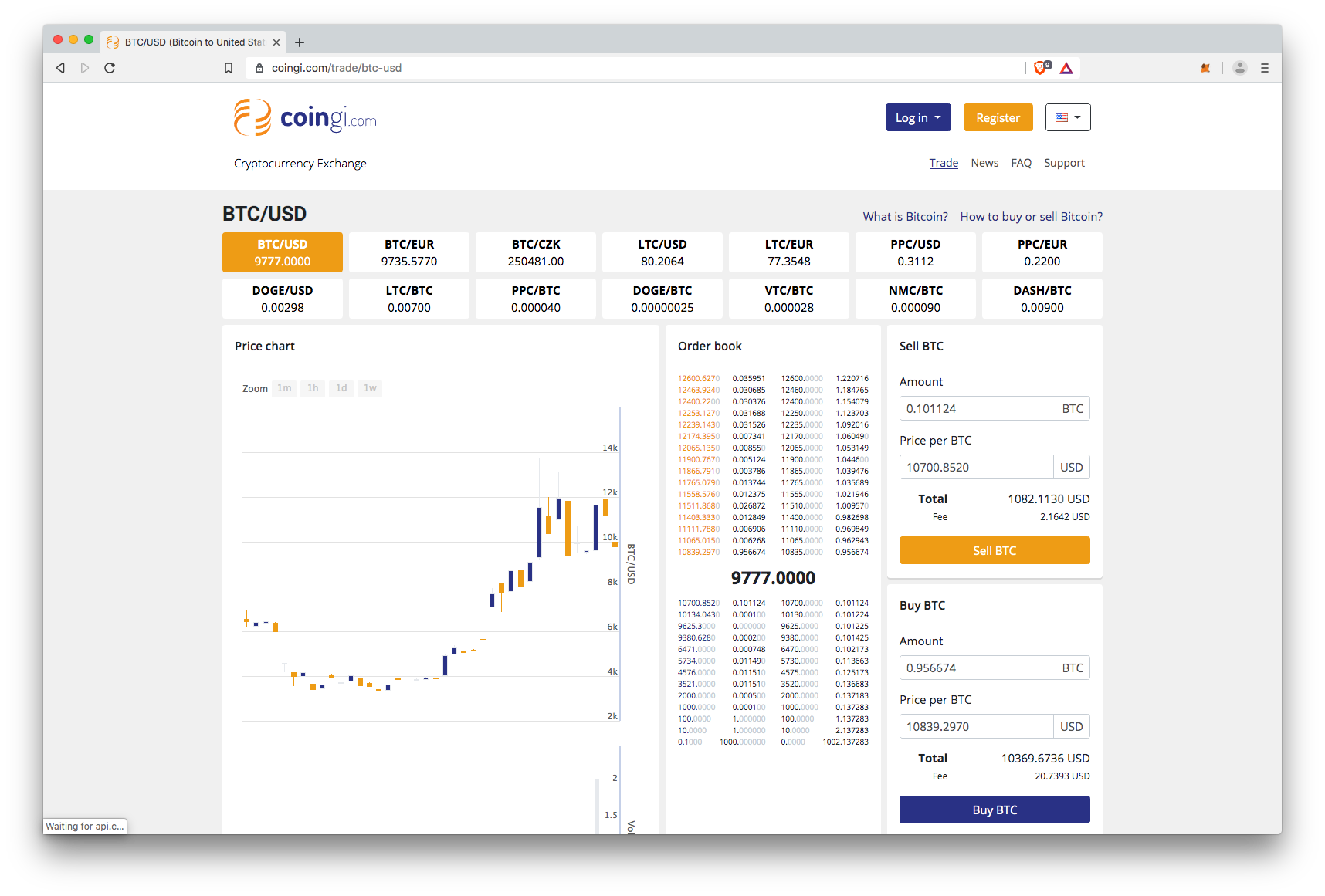The width and height of the screenshot is (1325, 896).
Task: Click the Brave Rewards triangle icon
Action: point(1066,68)
